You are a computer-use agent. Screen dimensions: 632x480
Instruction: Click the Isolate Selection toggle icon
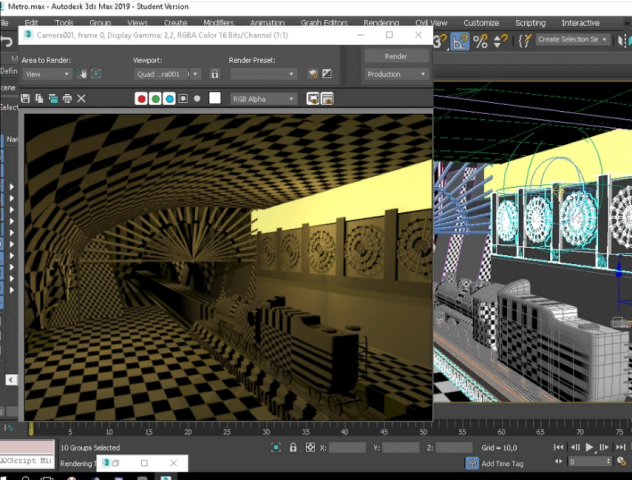click(x=276, y=447)
